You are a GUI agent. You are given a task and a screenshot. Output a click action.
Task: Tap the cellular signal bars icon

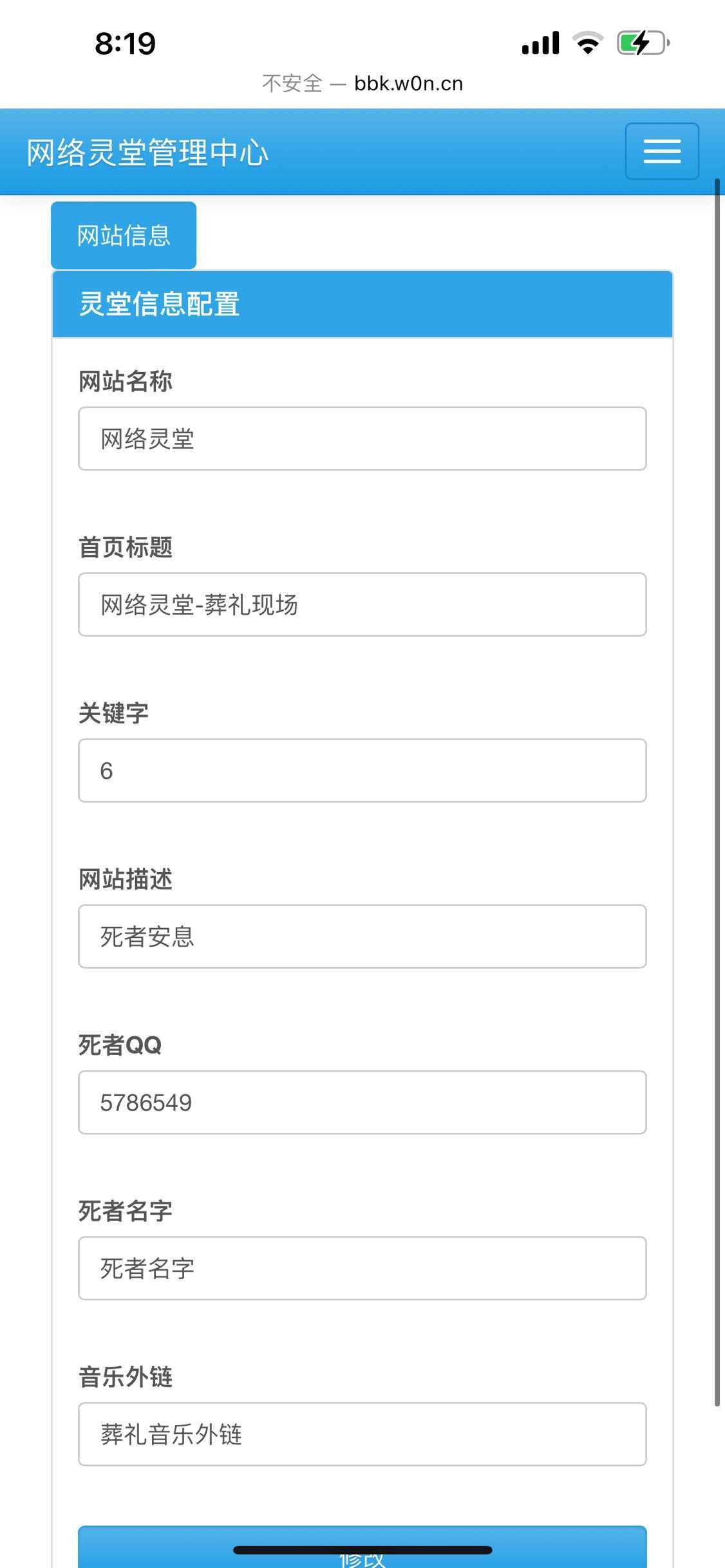(x=540, y=43)
